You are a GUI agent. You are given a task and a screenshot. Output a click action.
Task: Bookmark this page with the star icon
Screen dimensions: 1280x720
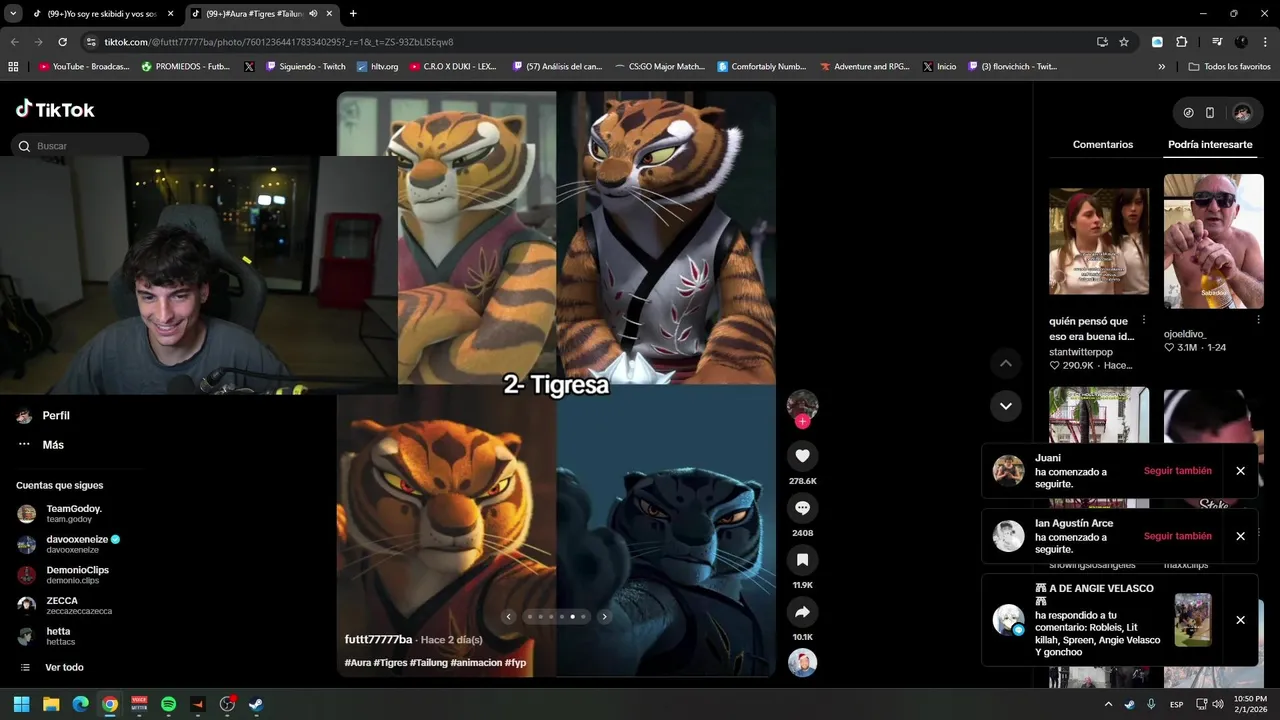(x=1124, y=42)
